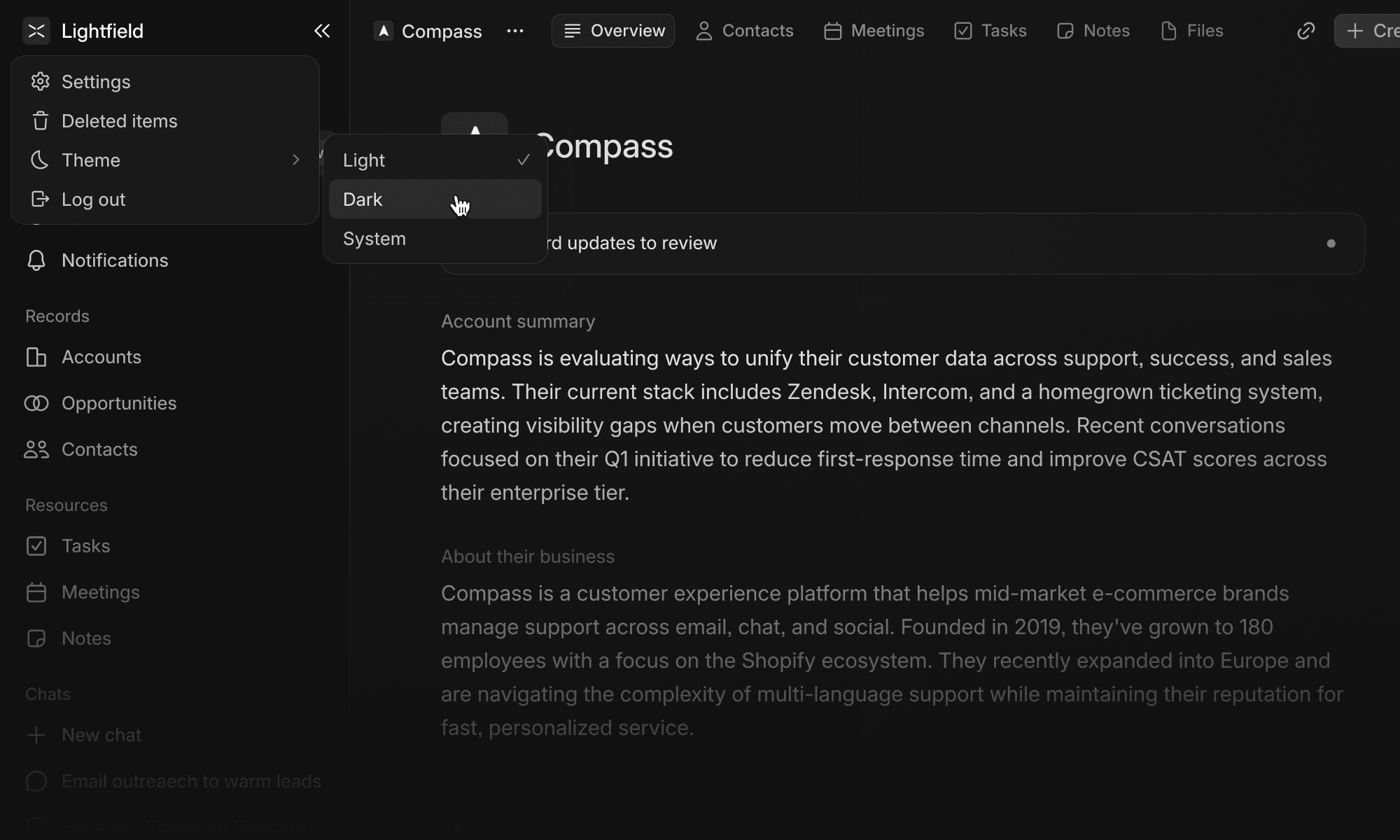Viewport: 1400px width, 840px height.
Task: Click the Notifications bell icon
Action: tap(36, 260)
